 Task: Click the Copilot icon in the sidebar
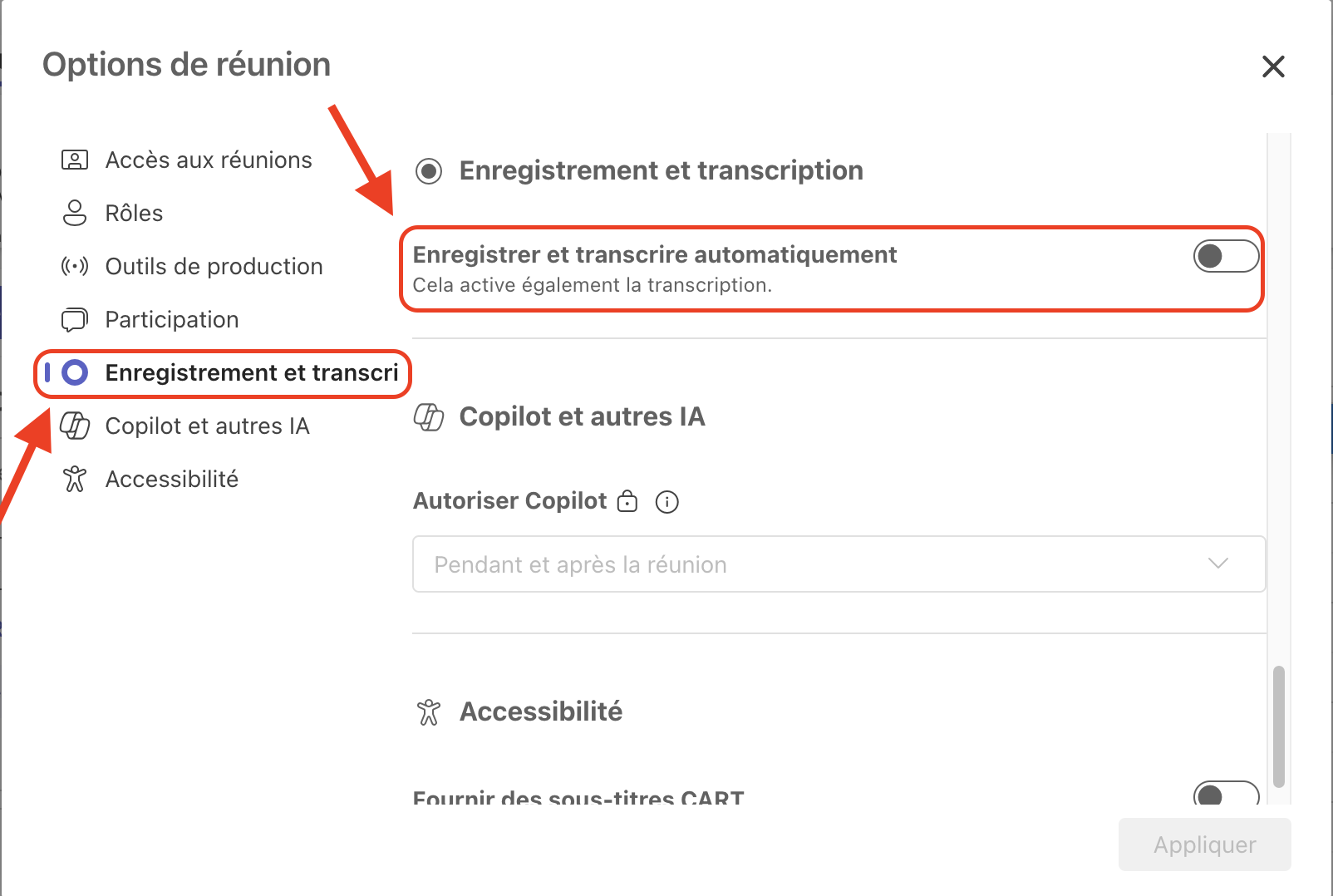point(75,426)
